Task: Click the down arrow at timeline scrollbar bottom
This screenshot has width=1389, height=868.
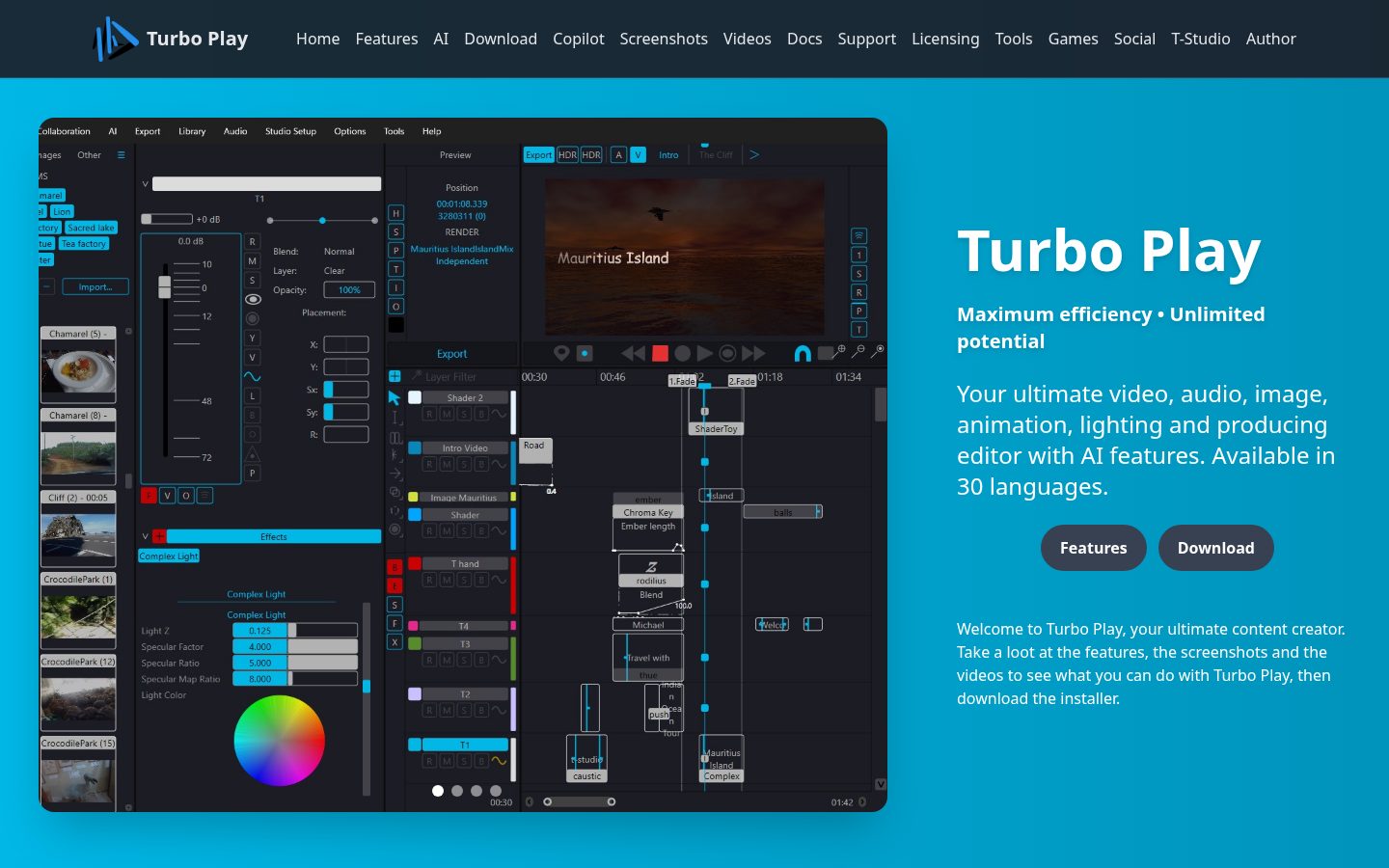Action: [x=880, y=784]
